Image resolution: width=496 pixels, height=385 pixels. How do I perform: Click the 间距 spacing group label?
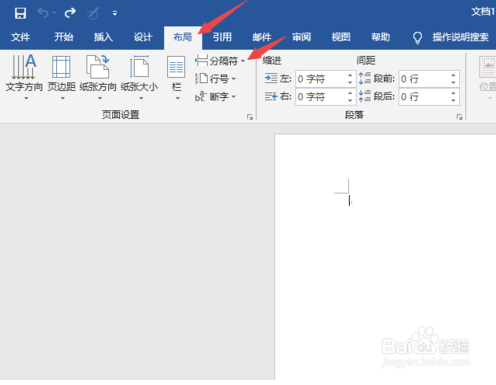[366, 60]
